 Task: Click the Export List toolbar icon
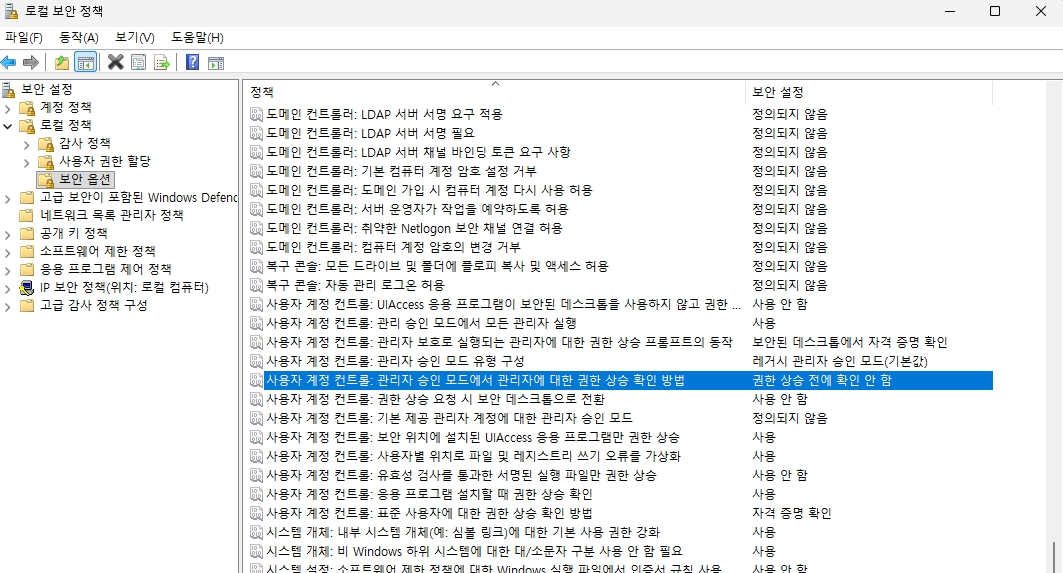point(161,62)
